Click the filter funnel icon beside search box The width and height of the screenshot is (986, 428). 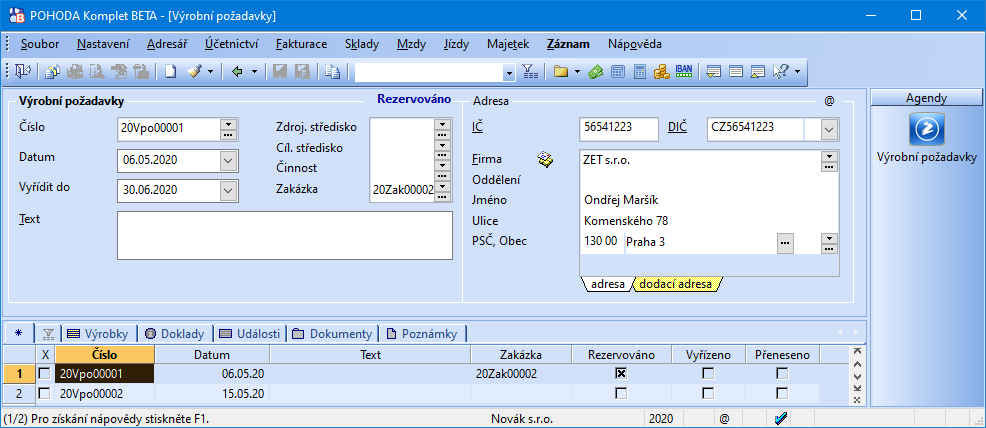click(530, 72)
